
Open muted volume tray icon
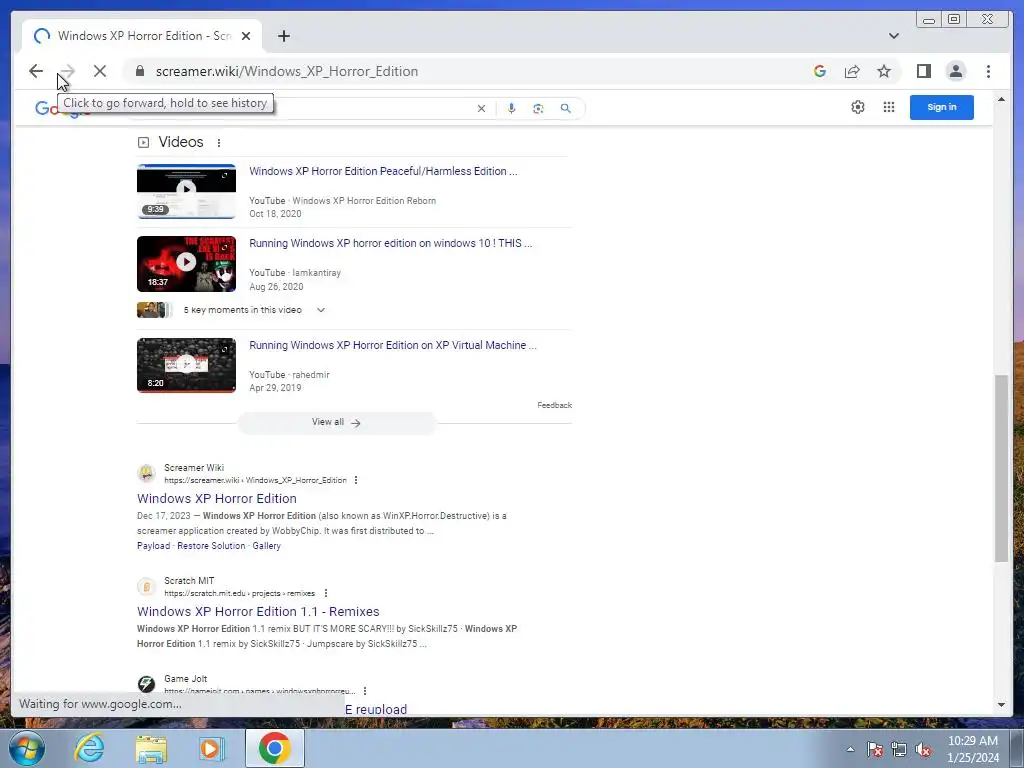923,749
